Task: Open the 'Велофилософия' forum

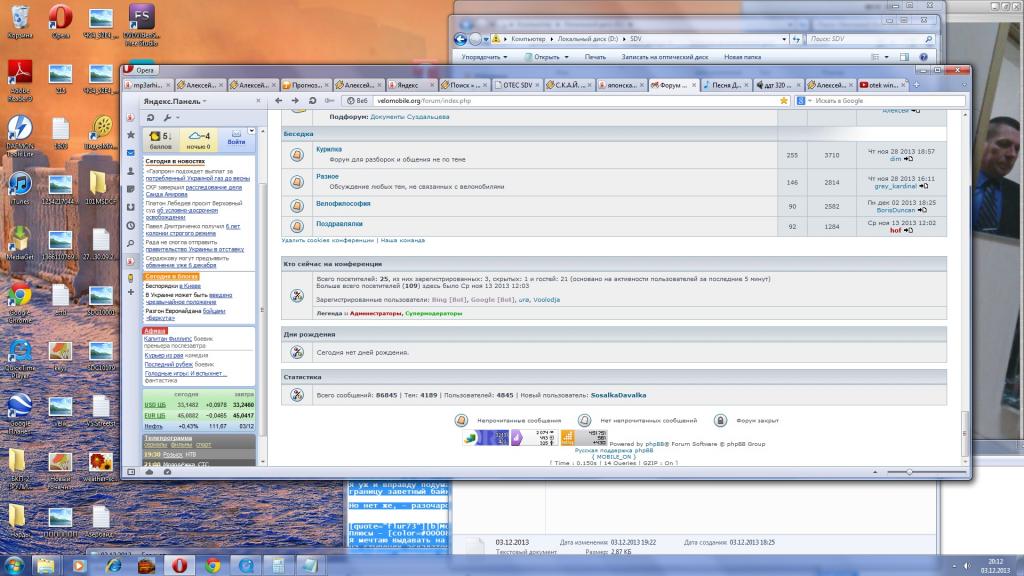Action: [343, 204]
